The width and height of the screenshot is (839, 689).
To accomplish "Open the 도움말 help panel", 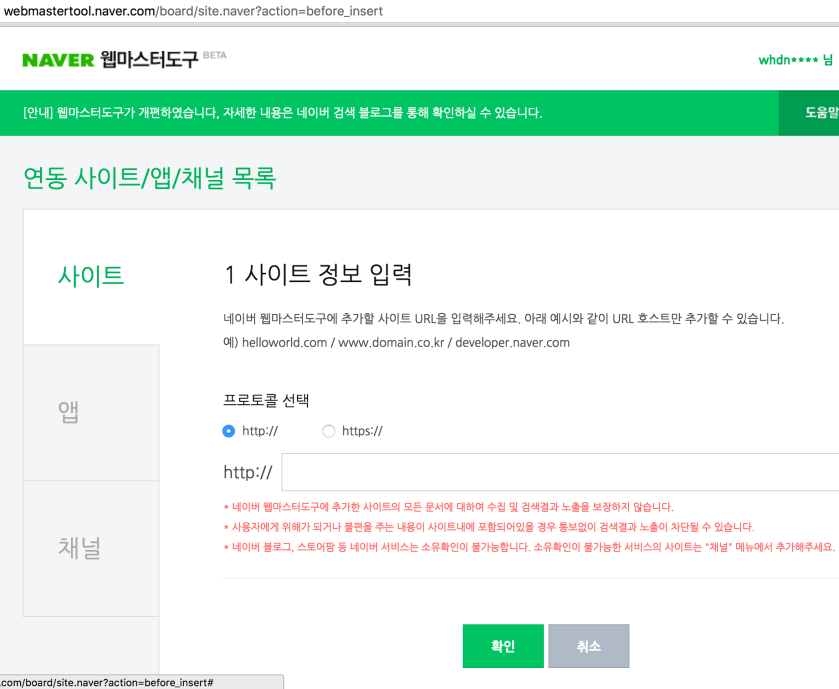I will point(821,112).
